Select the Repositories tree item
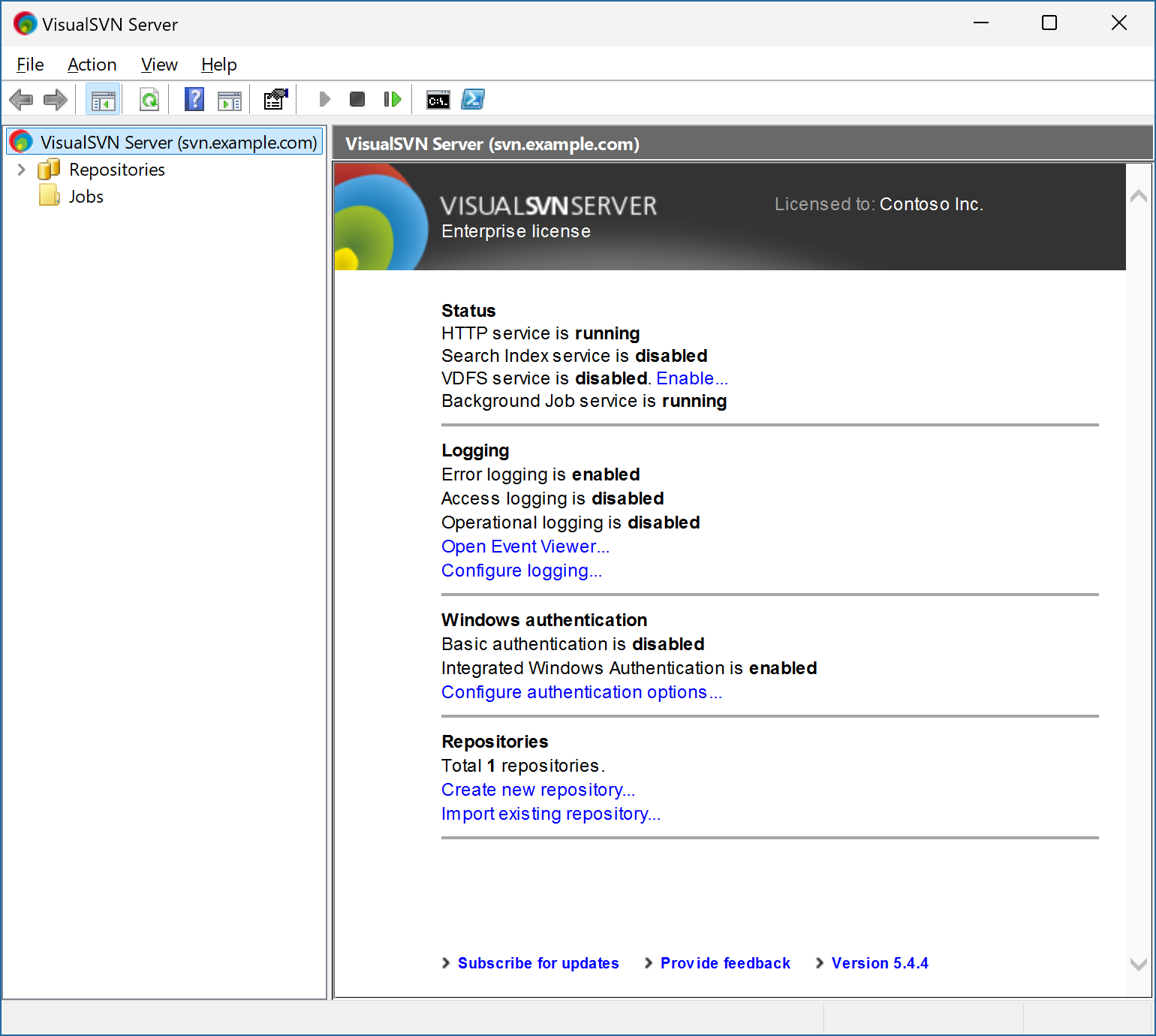Image resolution: width=1156 pixels, height=1036 pixels. pos(117,170)
